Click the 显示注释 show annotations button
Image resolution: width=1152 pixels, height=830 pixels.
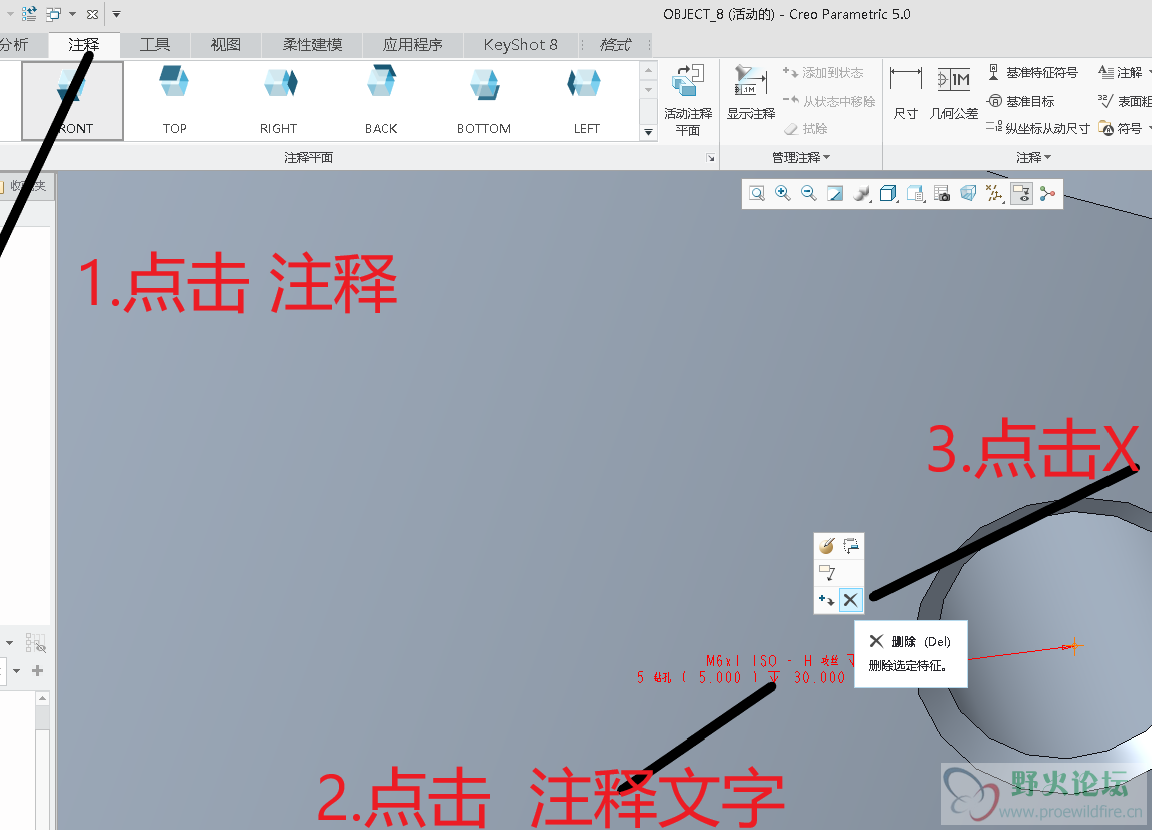coord(751,93)
